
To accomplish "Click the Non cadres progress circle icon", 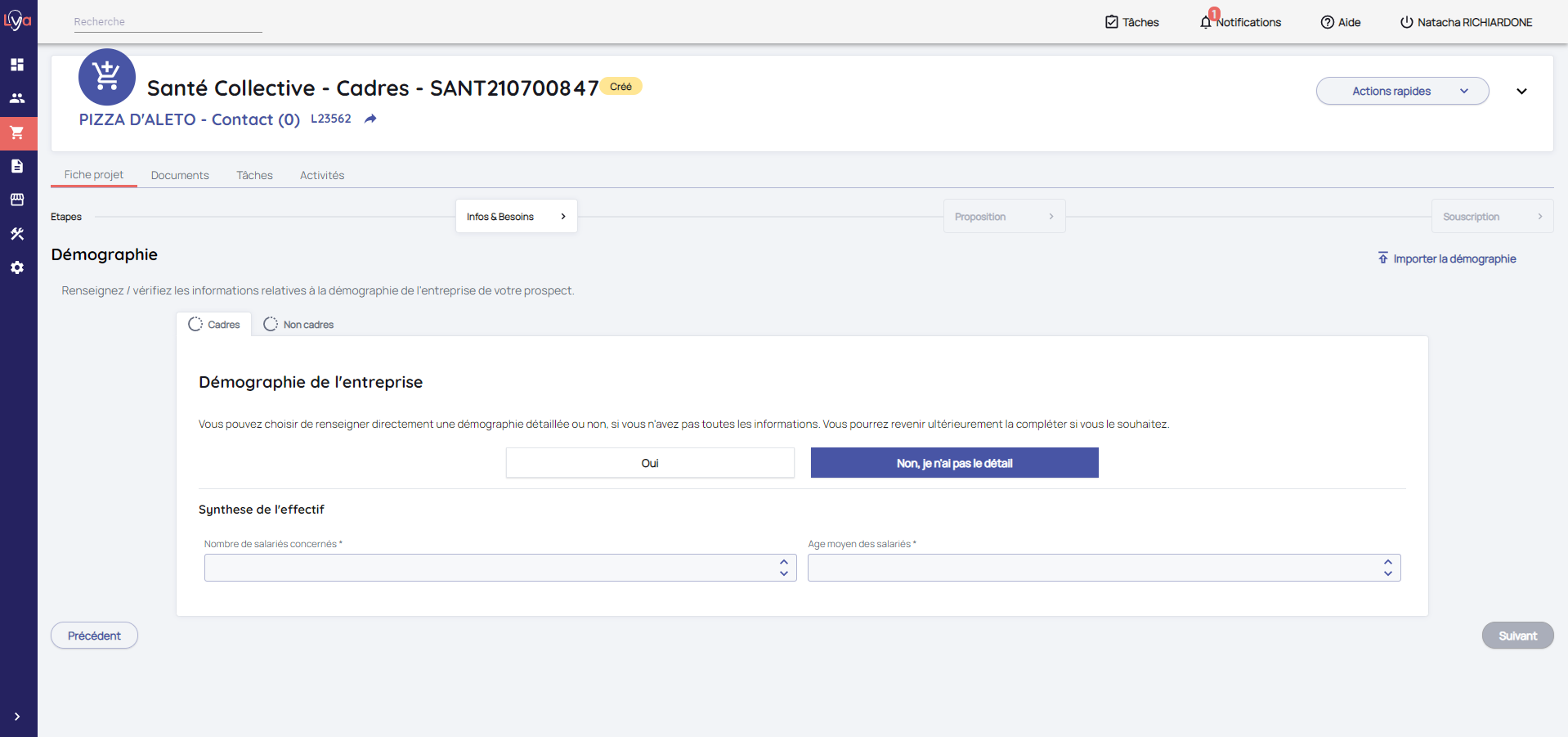I will coord(271,324).
